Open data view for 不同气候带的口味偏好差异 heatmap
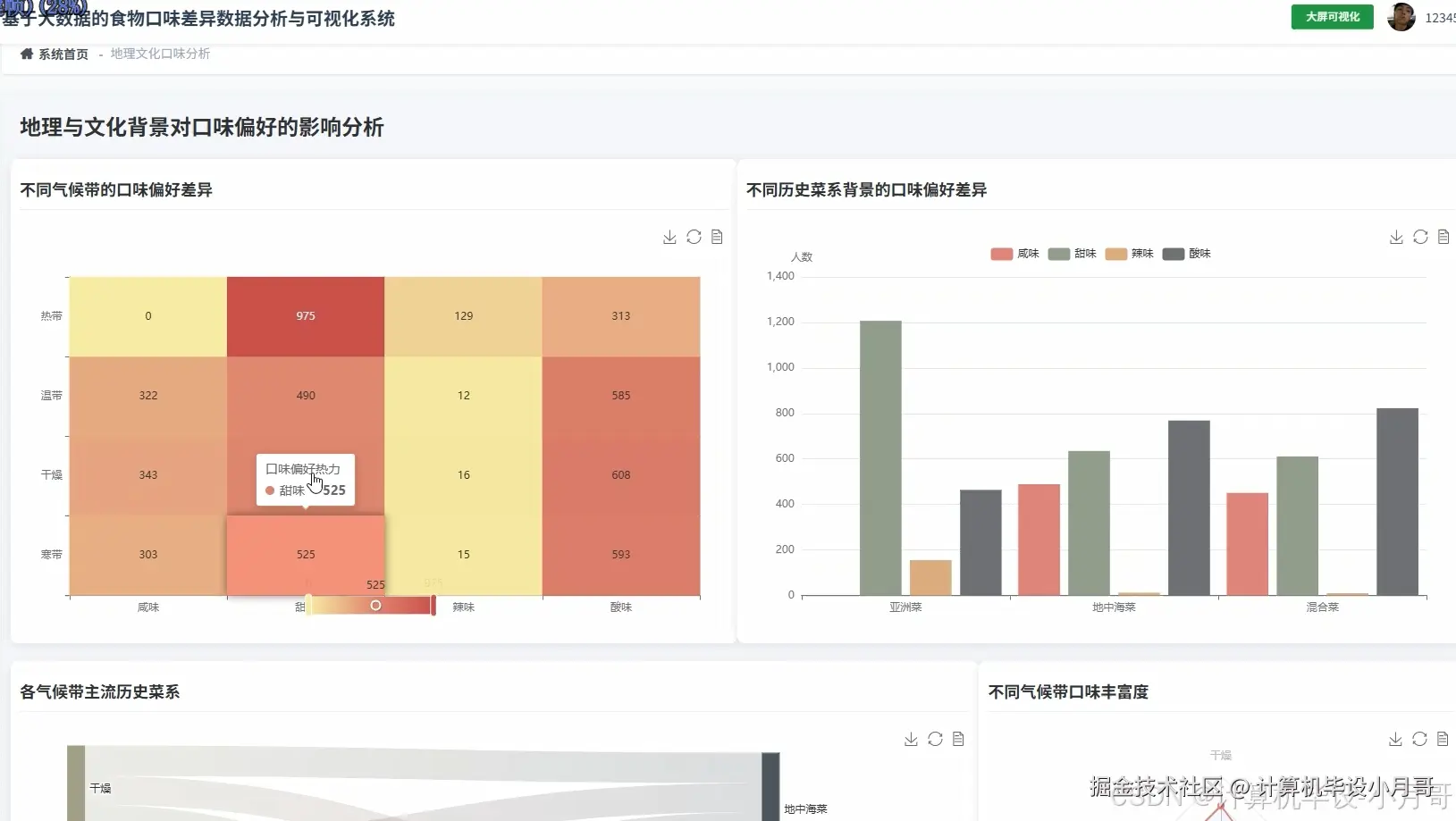The height and width of the screenshot is (821, 1456). [x=717, y=237]
